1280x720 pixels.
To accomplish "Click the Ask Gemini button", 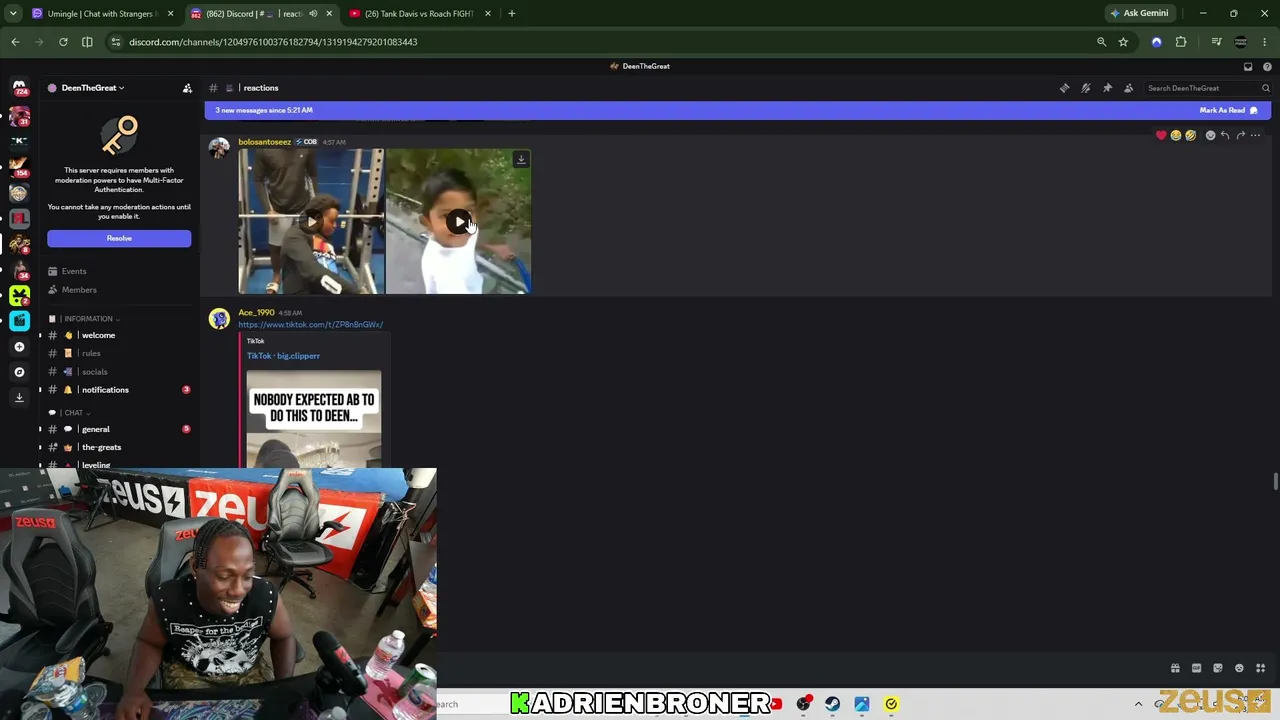I will point(1139,13).
